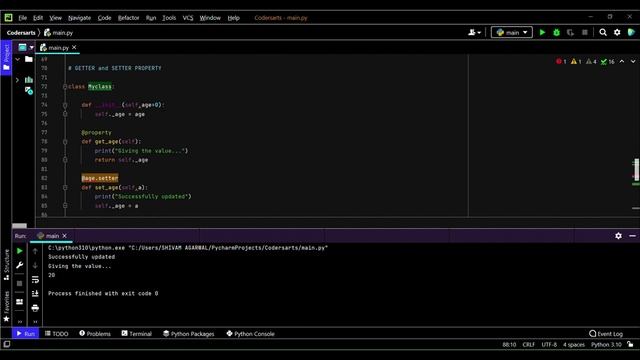The width and height of the screenshot is (640, 360).
Task: Open the View menu
Action: coord(56,18)
